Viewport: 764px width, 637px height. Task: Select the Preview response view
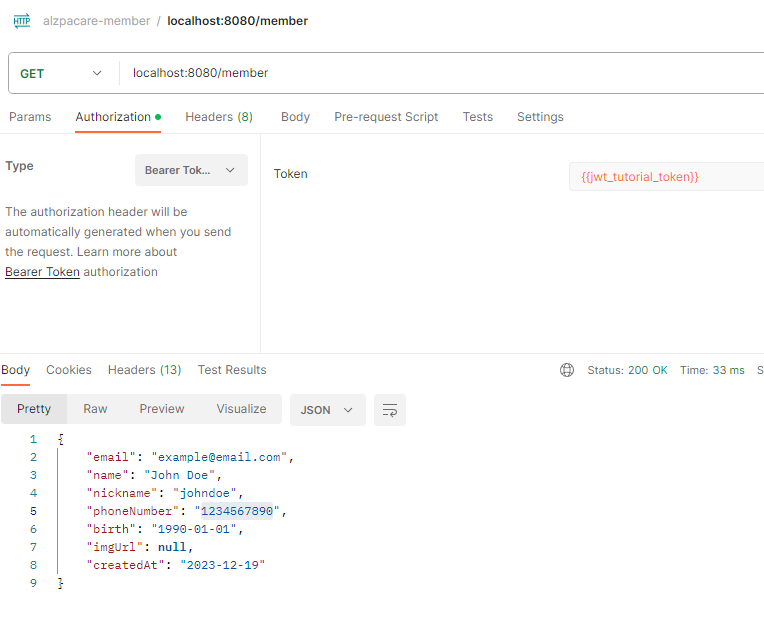(x=162, y=409)
